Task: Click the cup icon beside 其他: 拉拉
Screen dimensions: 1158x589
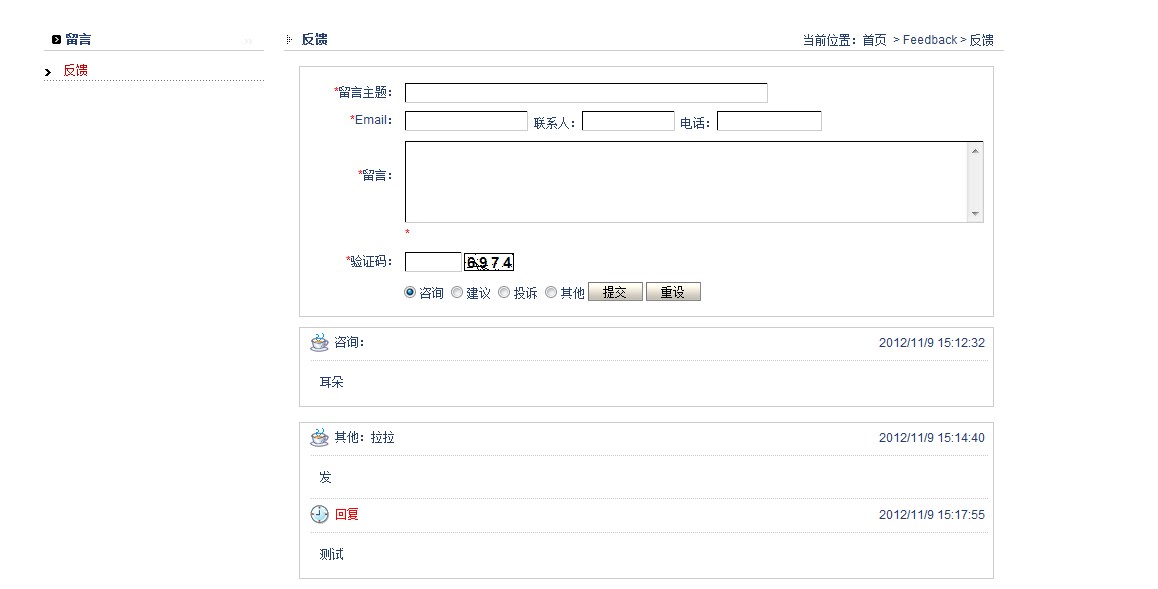Action: [319, 438]
